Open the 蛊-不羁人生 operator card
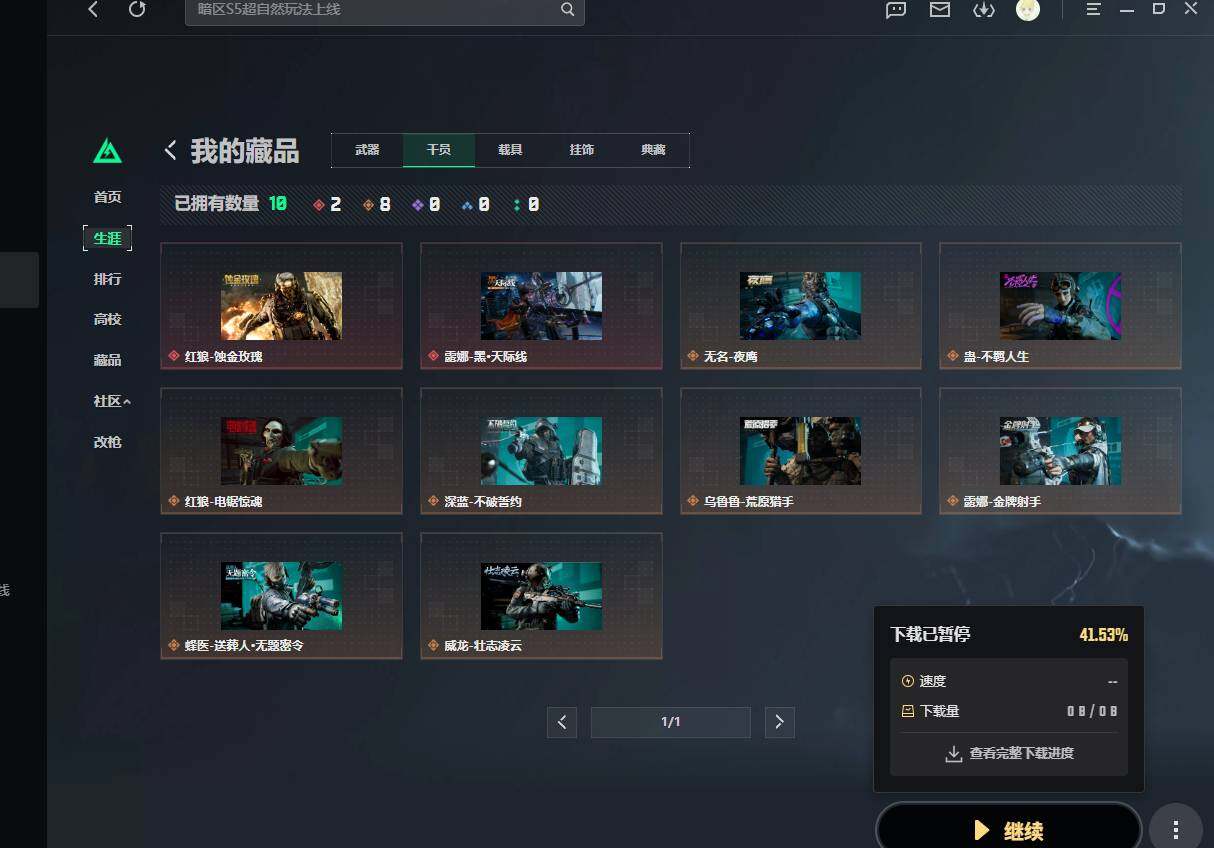This screenshot has width=1214, height=848. [x=1060, y=306]
